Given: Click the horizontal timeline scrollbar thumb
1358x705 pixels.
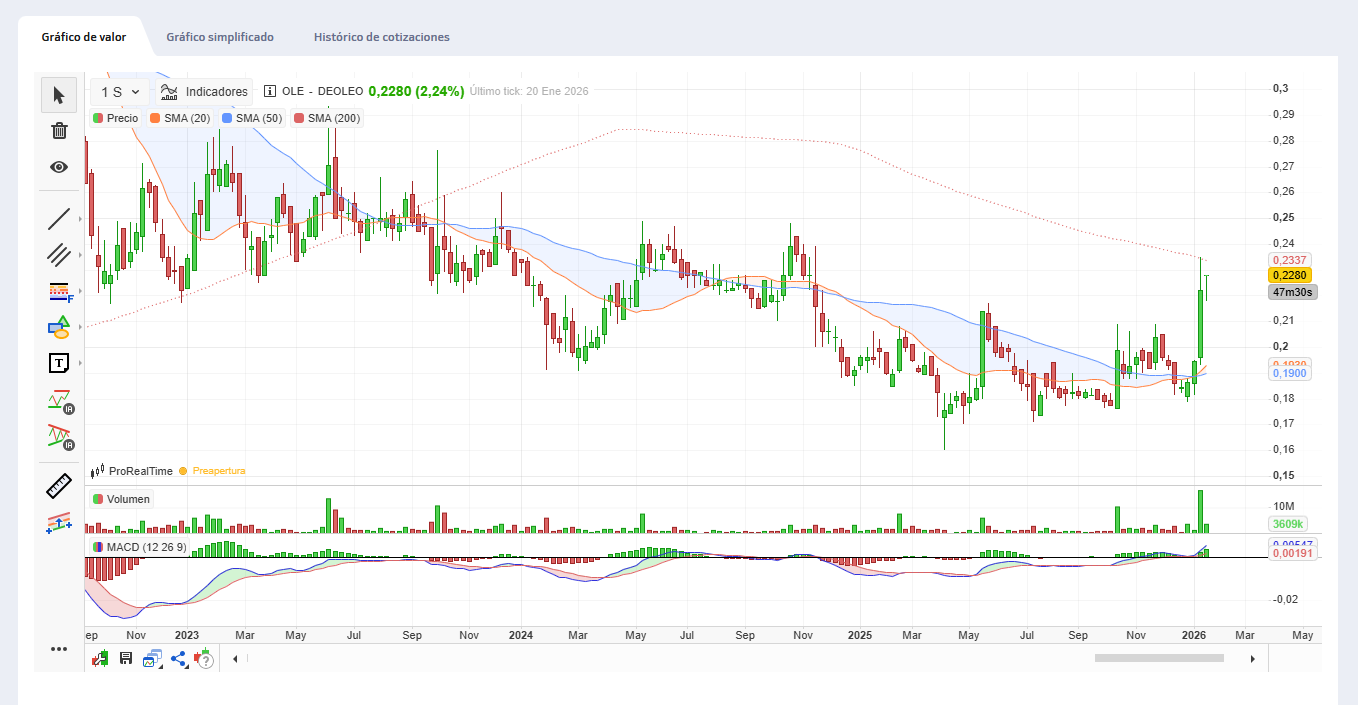Looking at the screenshot, I should click(1159, 658).
